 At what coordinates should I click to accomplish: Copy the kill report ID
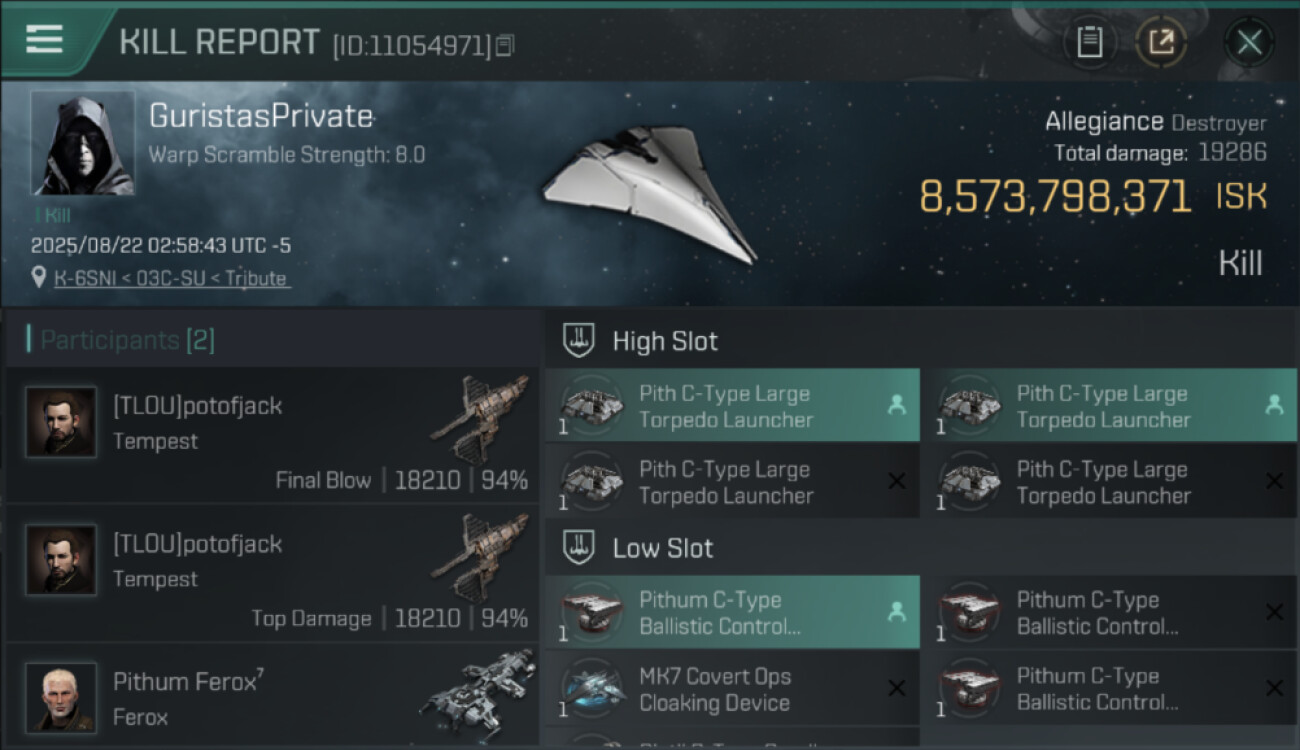pyautogui.click(x=505, y=45)
